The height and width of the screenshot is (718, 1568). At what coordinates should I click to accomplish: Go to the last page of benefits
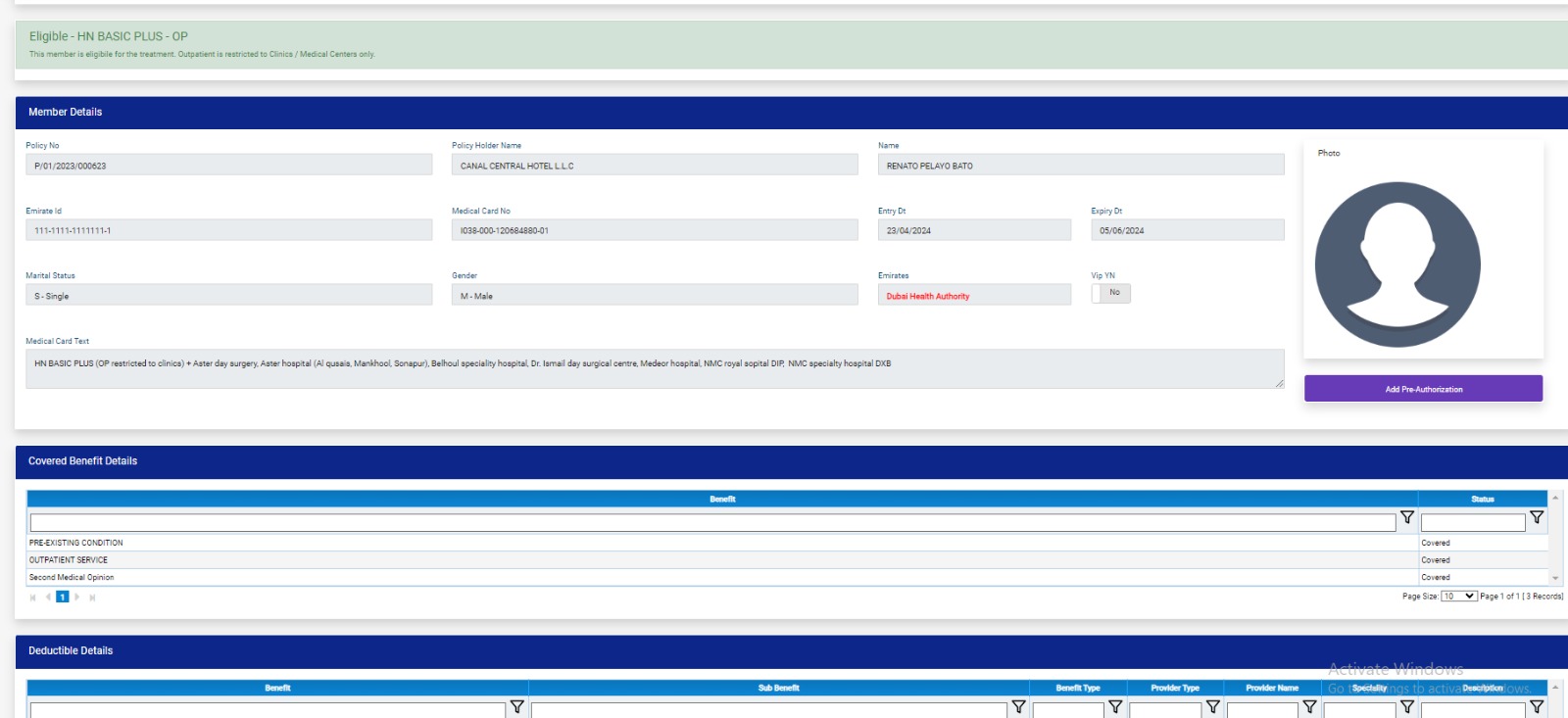[92, 598]
